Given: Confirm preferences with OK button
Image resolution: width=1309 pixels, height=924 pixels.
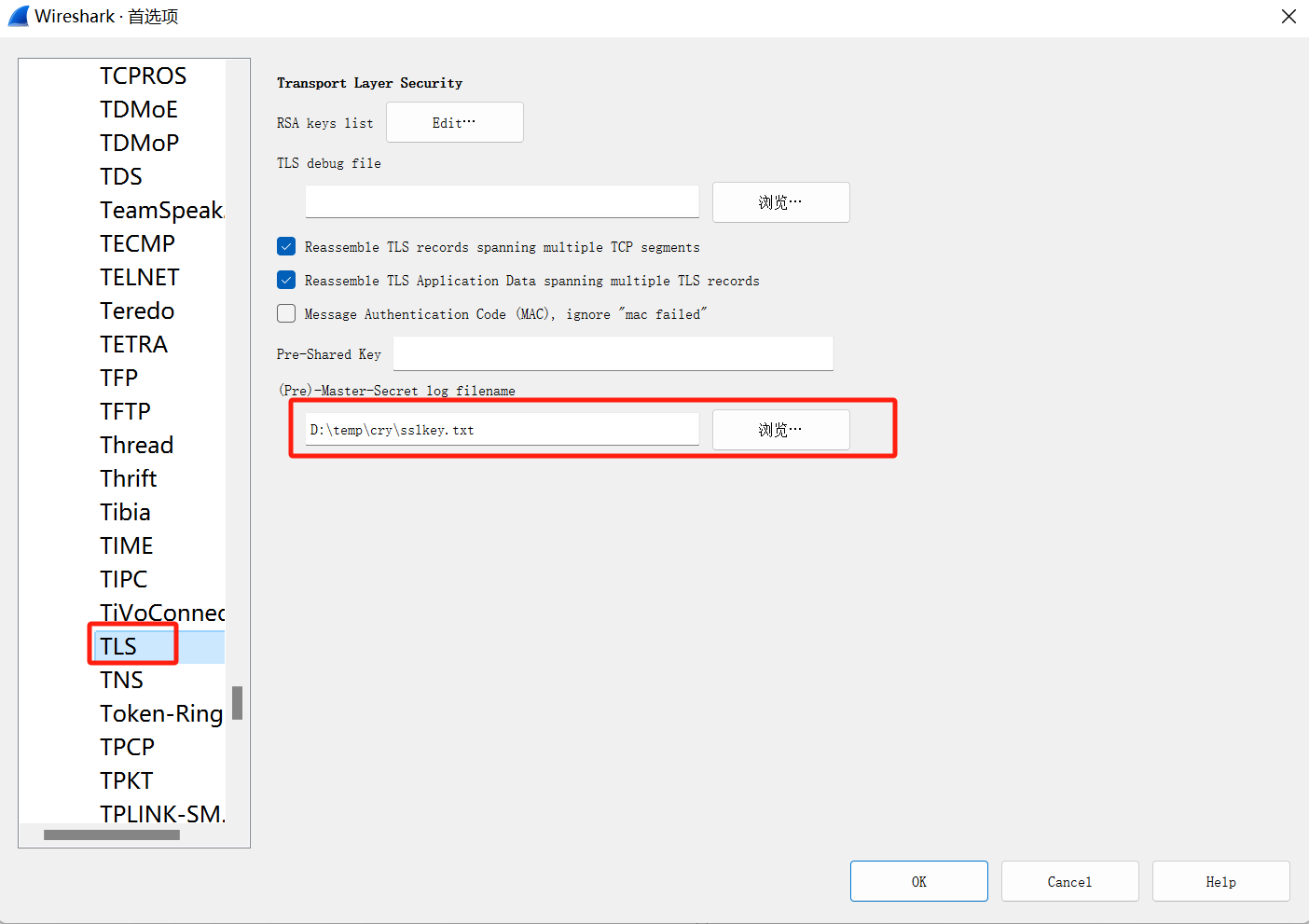Looking at the screenshot, I should coord(919,881).
